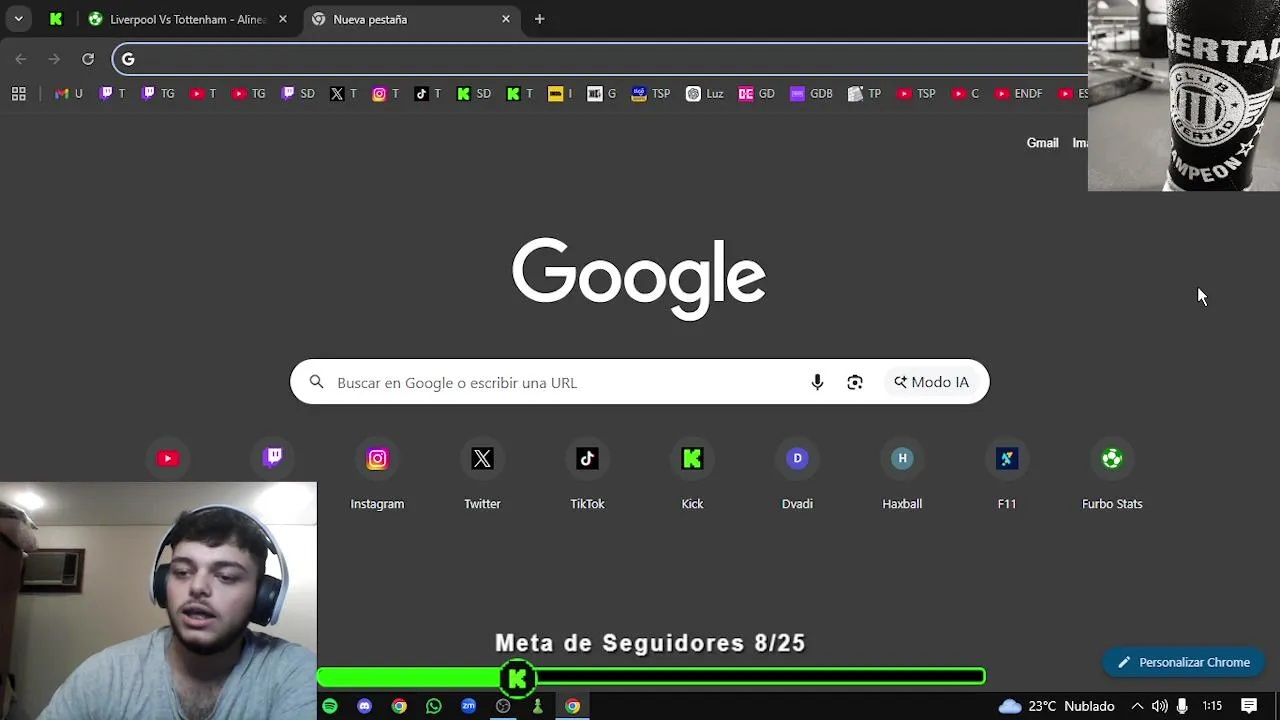Start voice search with microphone icon
Image resolution: width=1280 pixels, height=720 pixels.
[817, 382]
